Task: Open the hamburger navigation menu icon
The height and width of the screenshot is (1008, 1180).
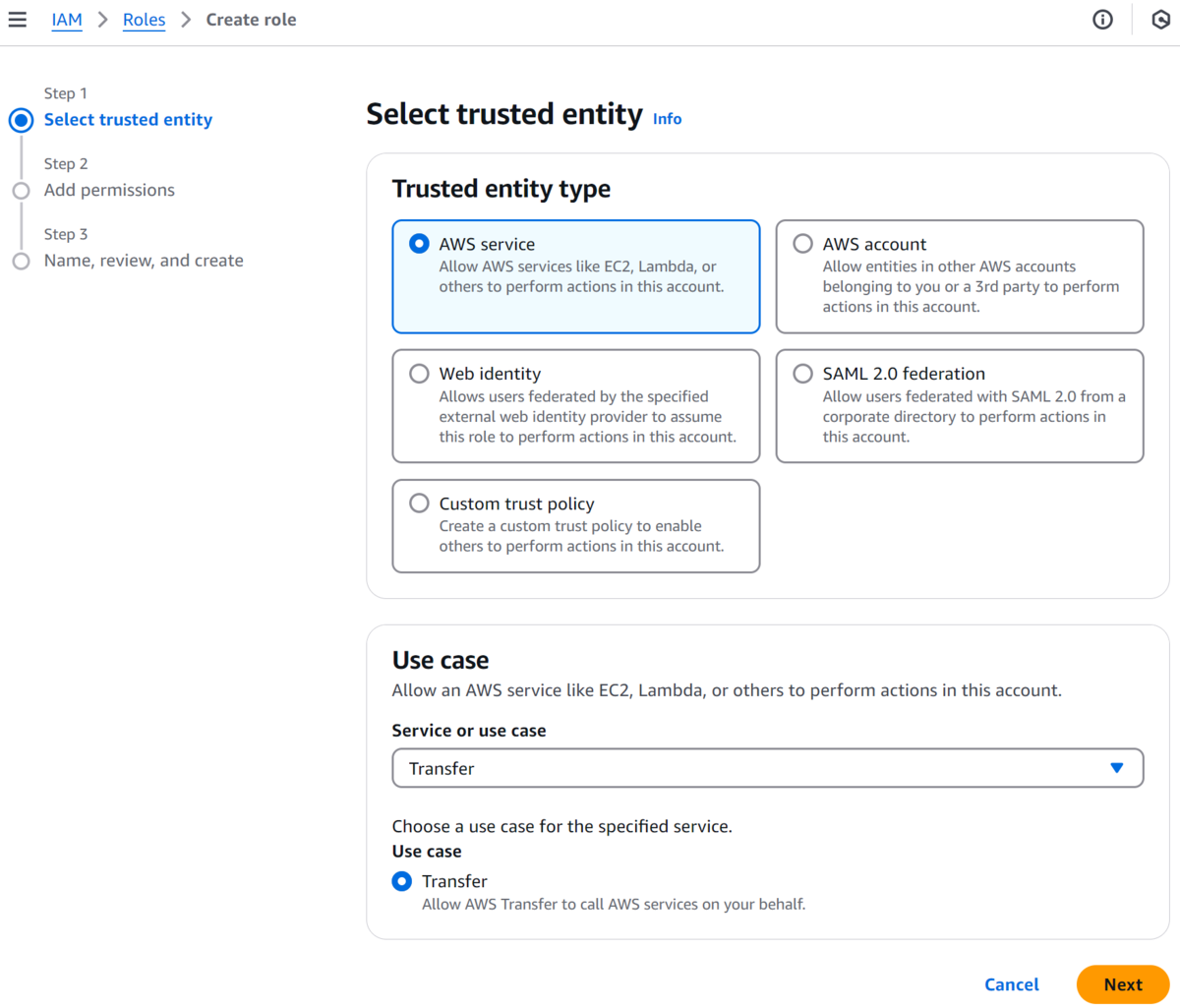Action: (x=18, y=20)
